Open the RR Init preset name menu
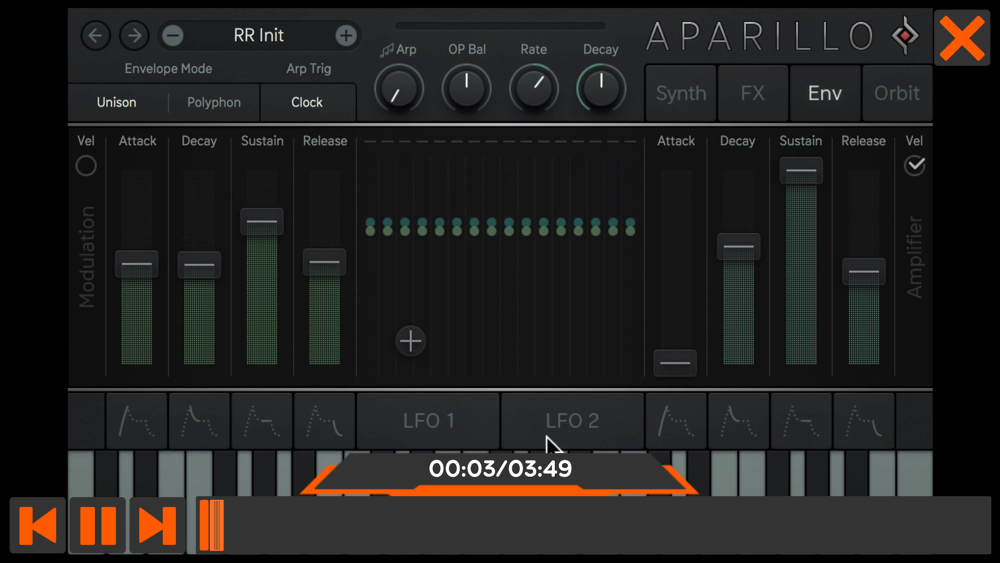Screen dimensions: 1000x563 pyautogui.click(x=259, y=35)
